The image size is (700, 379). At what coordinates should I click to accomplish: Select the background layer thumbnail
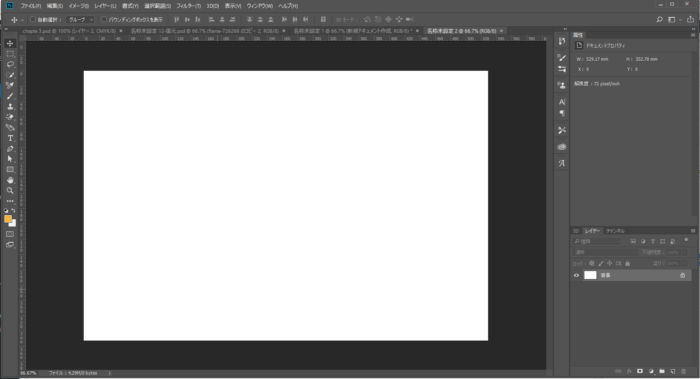click(590, 275)
